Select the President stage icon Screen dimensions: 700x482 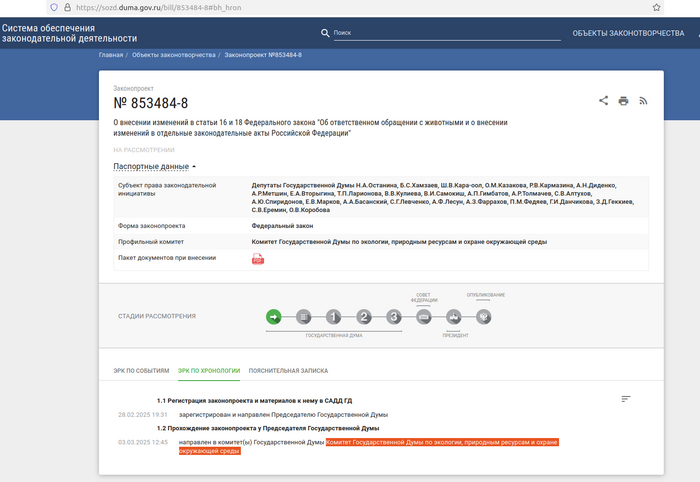point(454,317)
